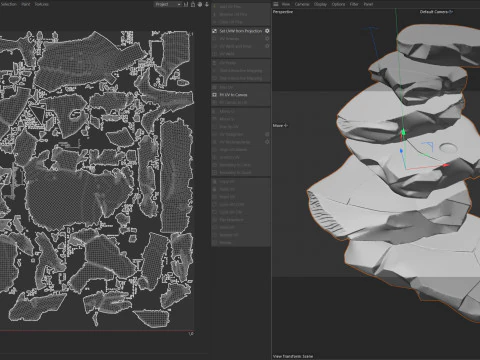The image size is (480, 360).
Task: Open the viewport Cameras menu
Action: 302,4
